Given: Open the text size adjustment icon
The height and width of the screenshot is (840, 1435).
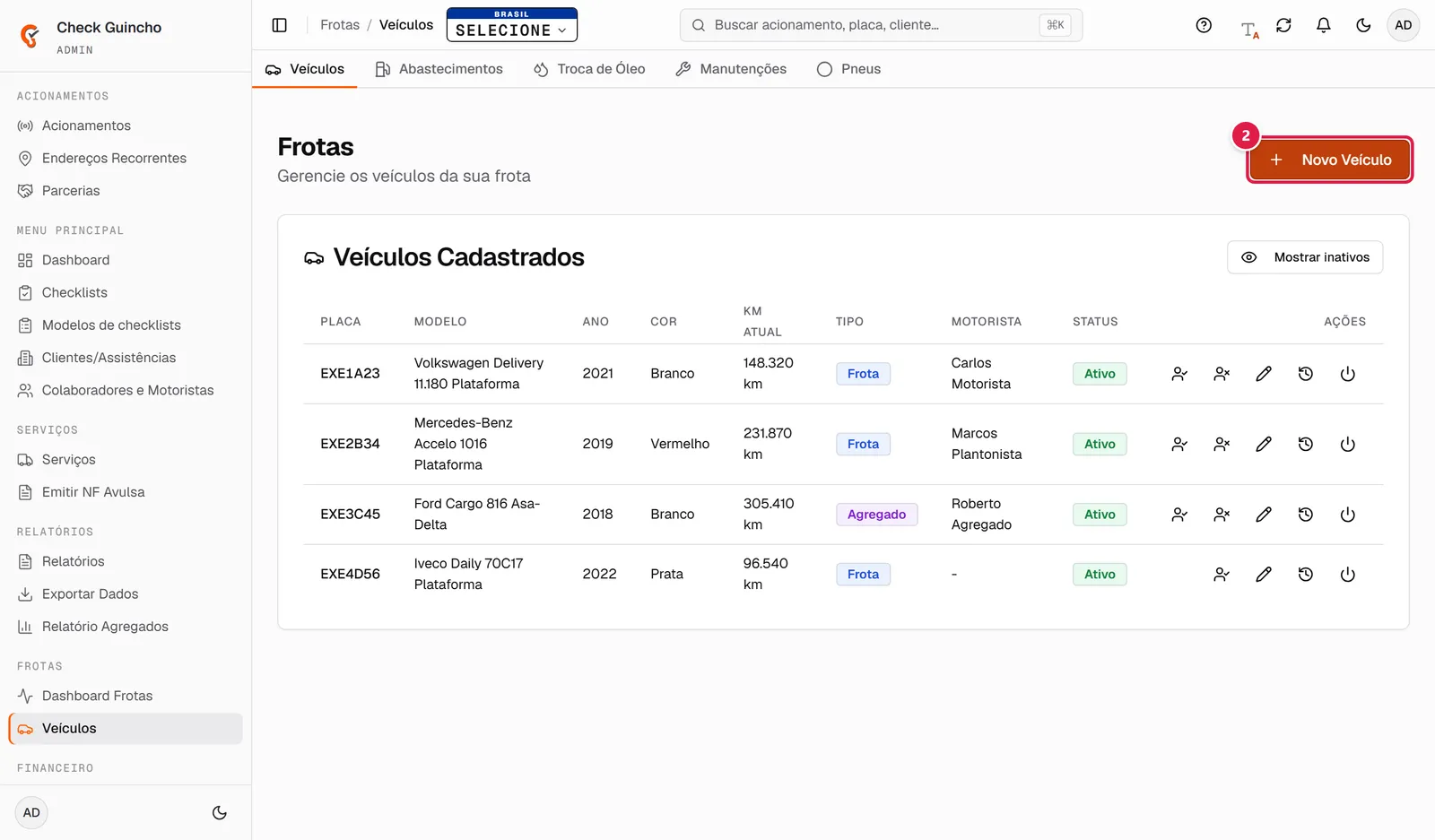Looking at the screenshot, I should coord(1248,30).
